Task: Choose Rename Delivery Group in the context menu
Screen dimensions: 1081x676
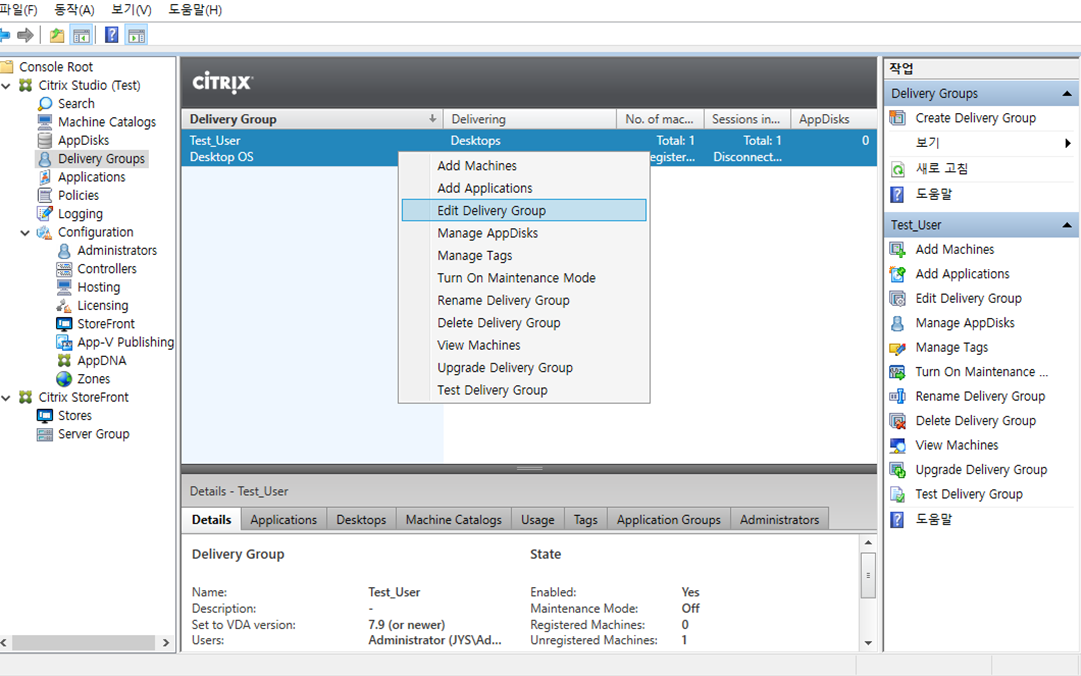Action: pyautogui.click(x=524, y=300)
